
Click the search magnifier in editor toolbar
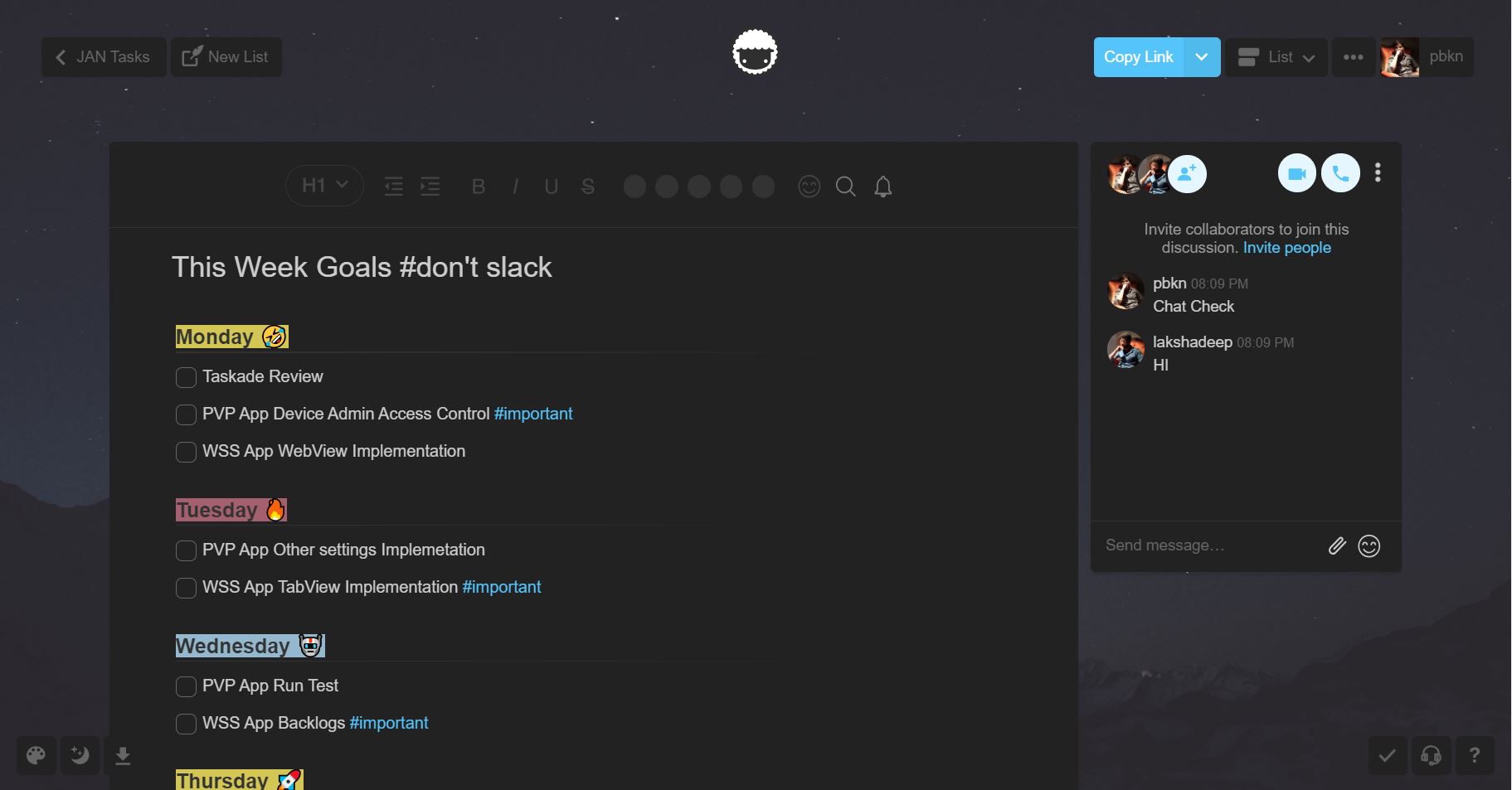(845, 187)
